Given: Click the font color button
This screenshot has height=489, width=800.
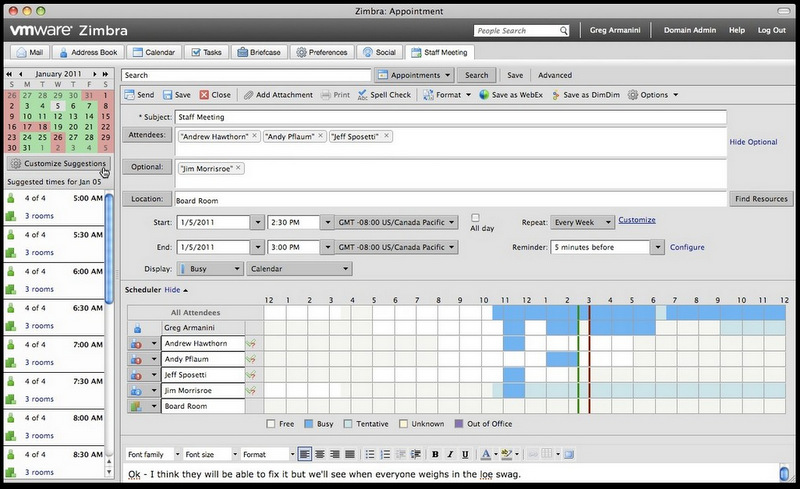Looking at the screenshot, I should pyautogui.click(x=485, y=454).
